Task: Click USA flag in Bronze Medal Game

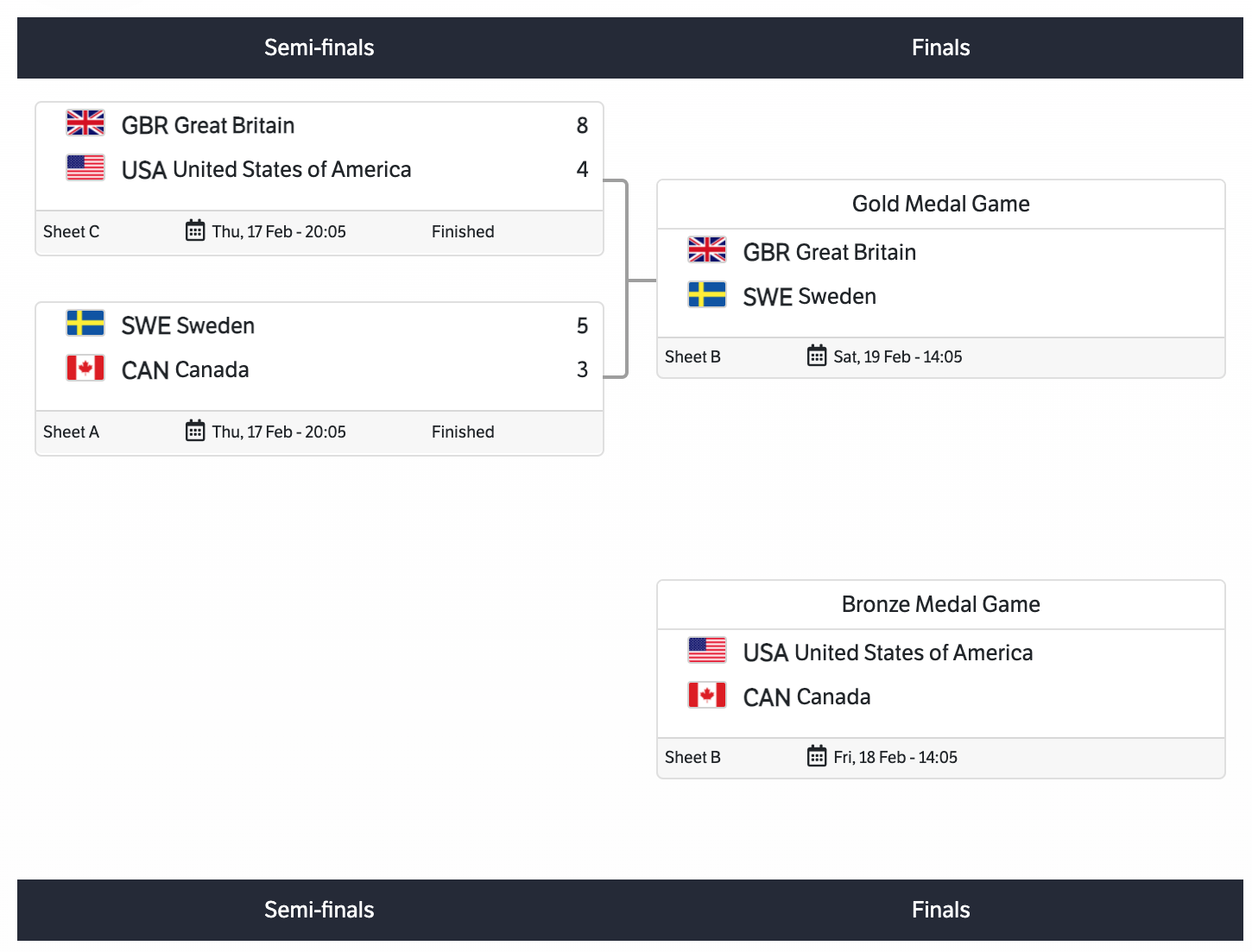Action: coord(707,651)
